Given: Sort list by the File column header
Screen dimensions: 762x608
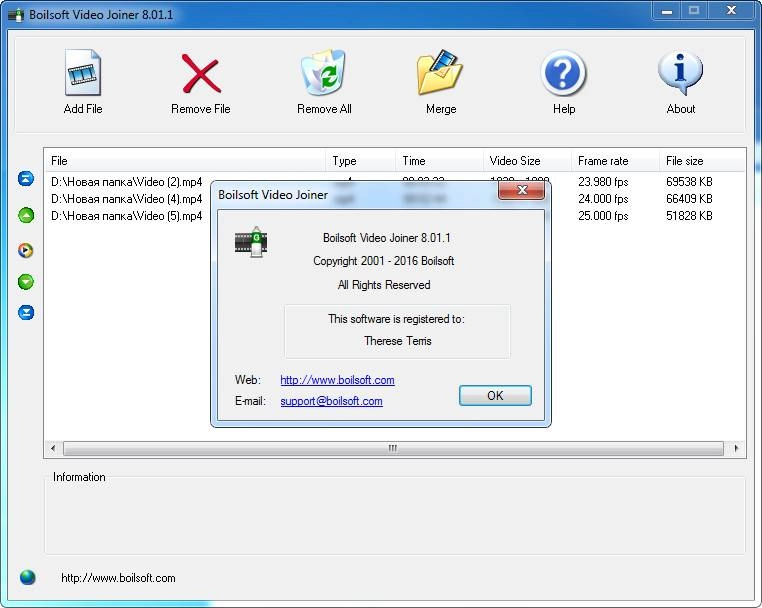Looking at the screenshot, I should pos(186,161).
